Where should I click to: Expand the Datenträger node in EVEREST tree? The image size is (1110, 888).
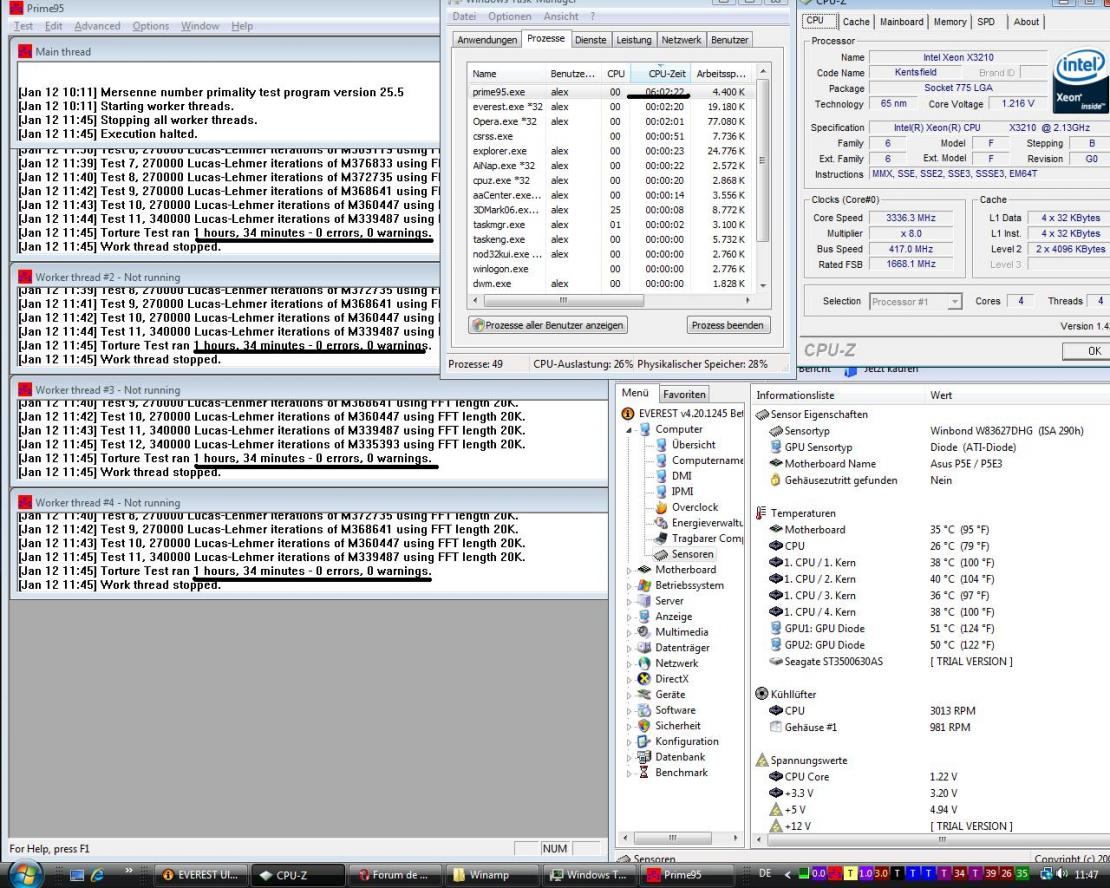[x=629, y=648]
